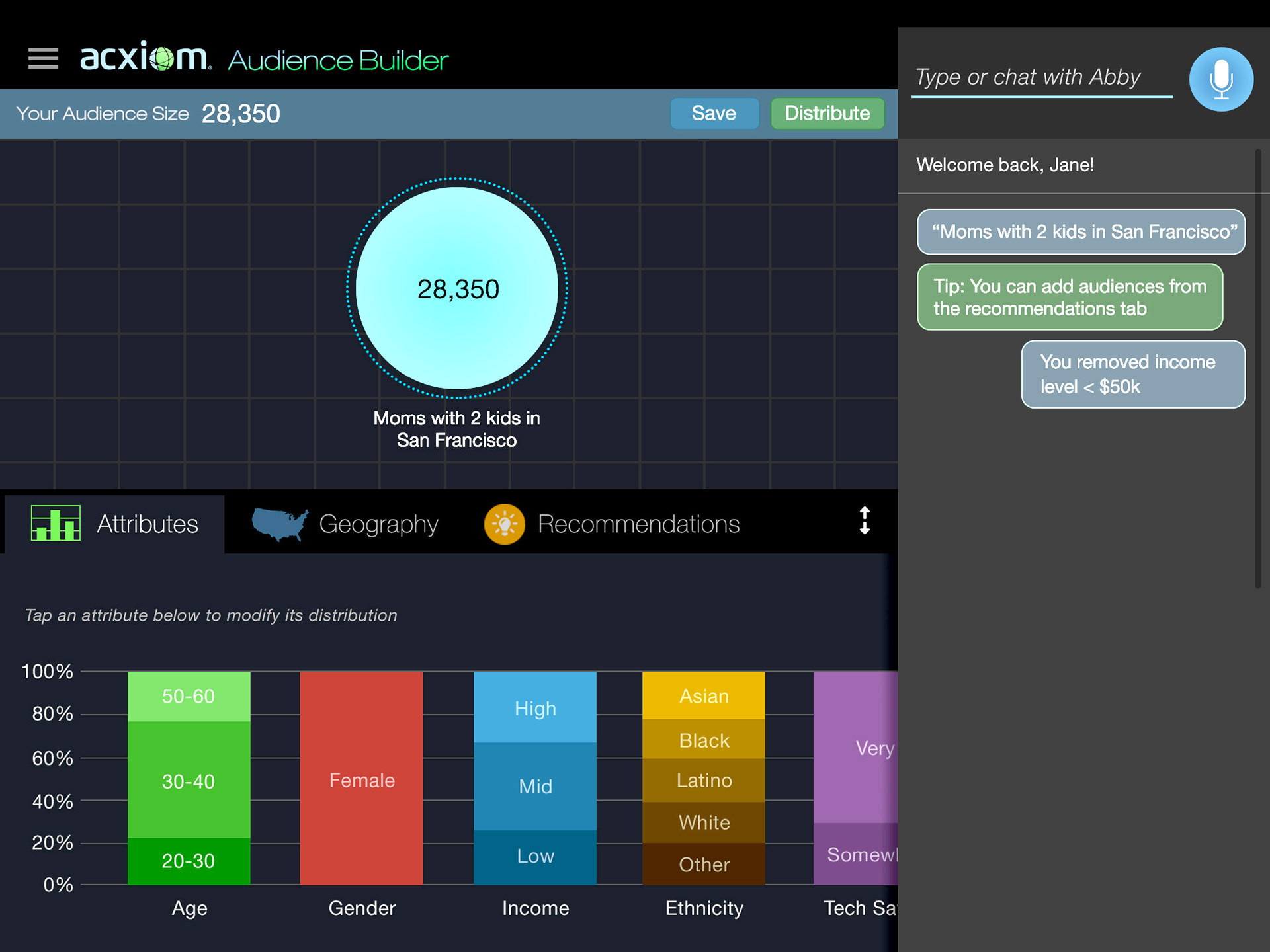Image resolution: width=1270 pixels, height=952 pixels.
Task: Select the 28,350 audience bubble
Action: point(457,288)
